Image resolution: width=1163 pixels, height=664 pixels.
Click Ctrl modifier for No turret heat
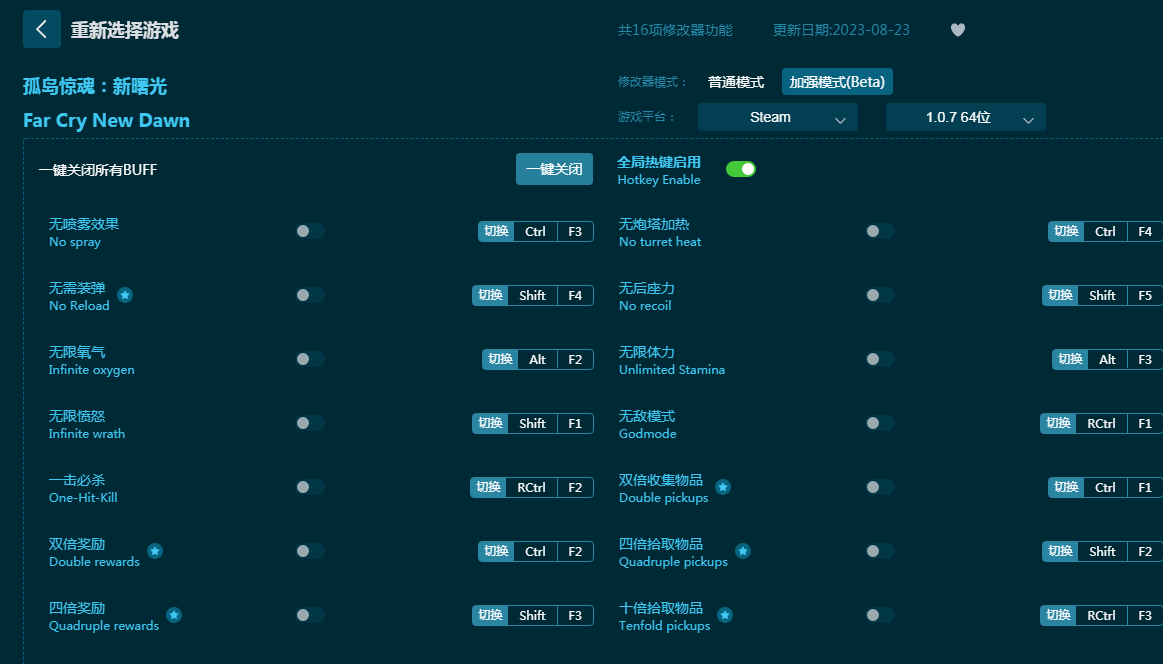tap(1105, 231)
